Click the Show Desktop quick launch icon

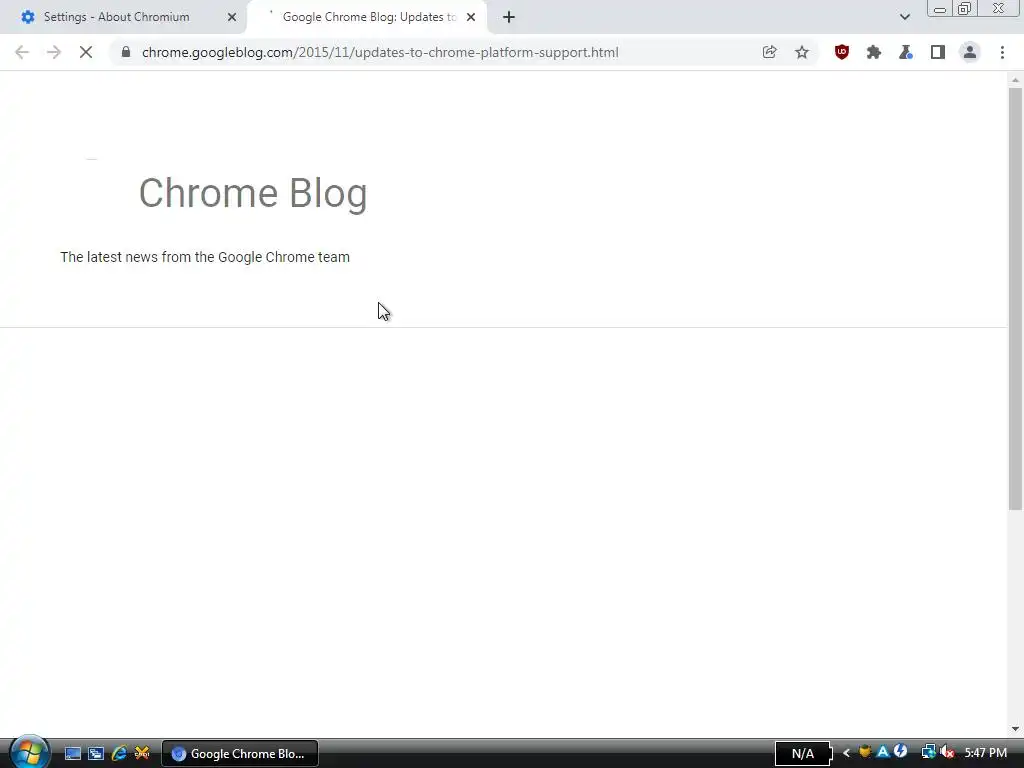(x=72, y=754)
